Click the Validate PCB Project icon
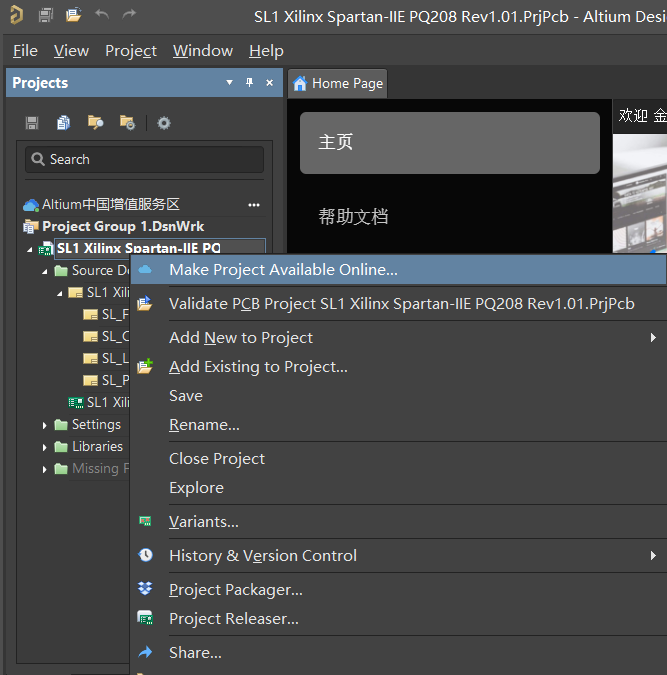The width and height of the screenshot is (667, 675). (x=145, y=303)
